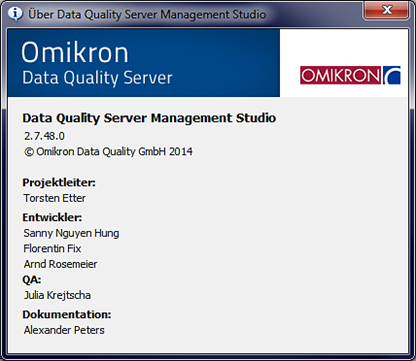Click the name Alexander Peters
This screenshot has height=361, width=416.
click(x=64, y=330)
